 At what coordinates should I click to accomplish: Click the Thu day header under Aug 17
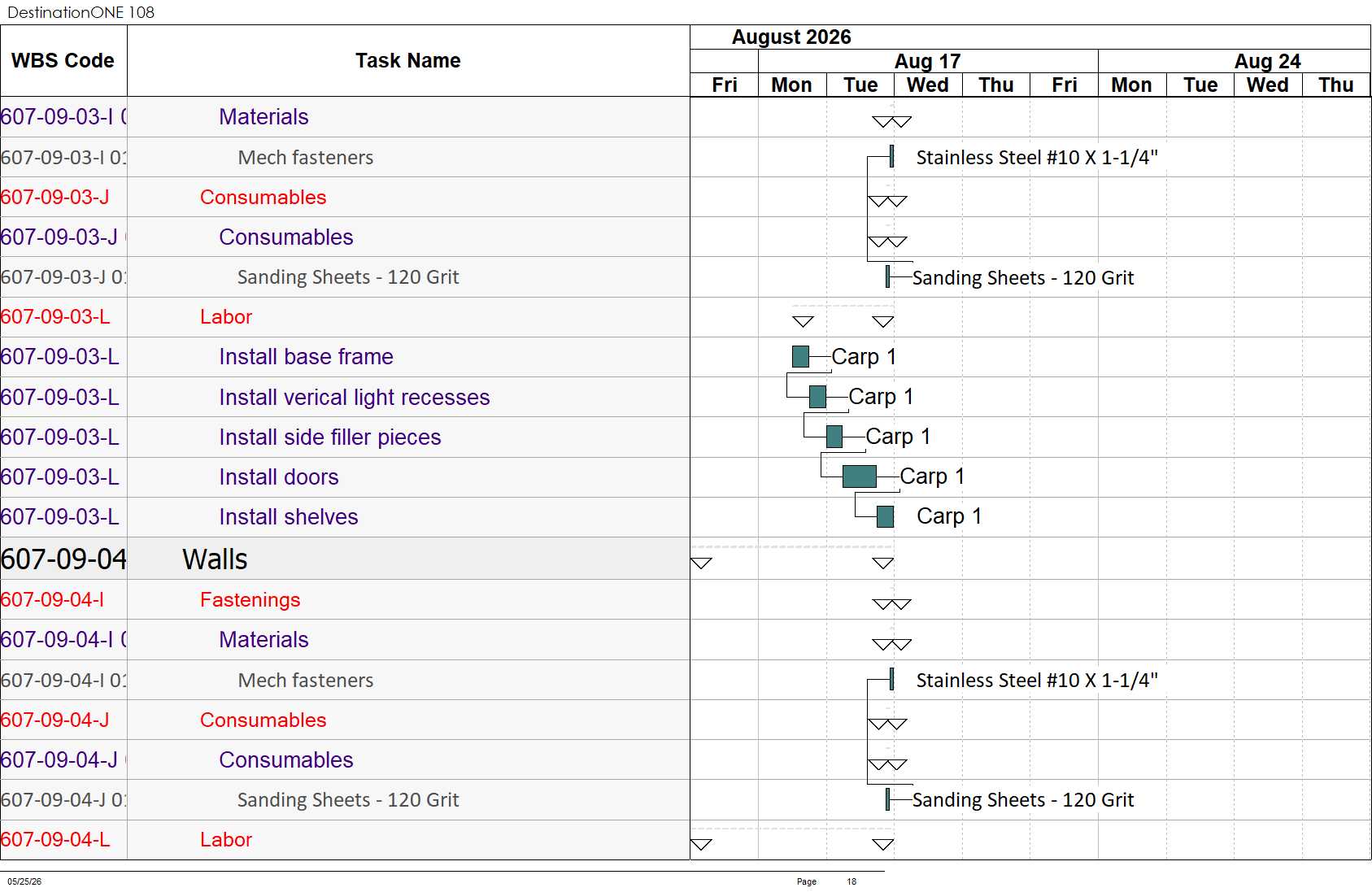[996, 85]
